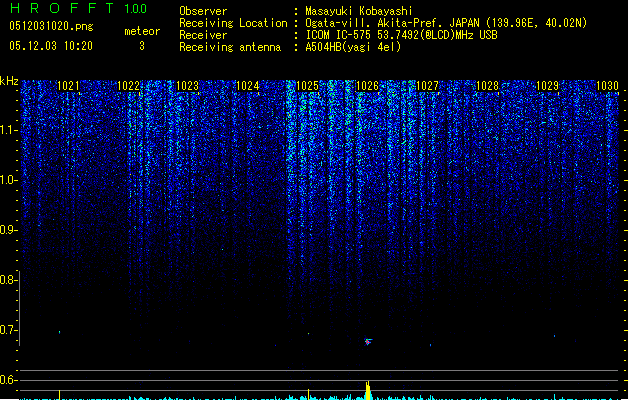Screen dimensions: 629x400
Task: Click the red meteor echo spot below 1026
Action: [368, 342]
